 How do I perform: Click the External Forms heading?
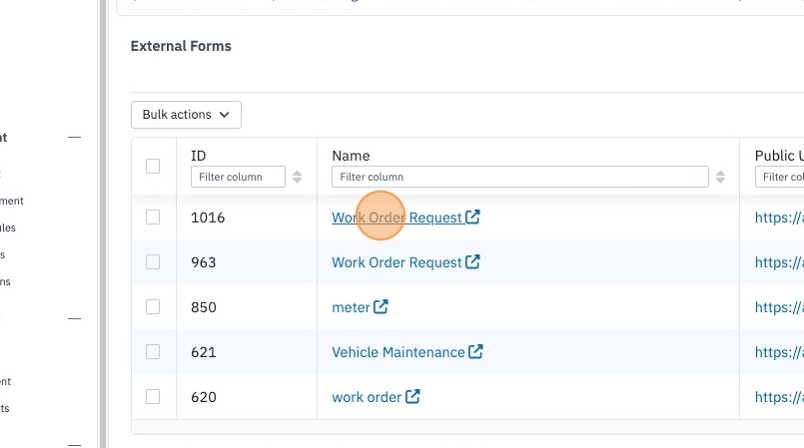(181, 46)
